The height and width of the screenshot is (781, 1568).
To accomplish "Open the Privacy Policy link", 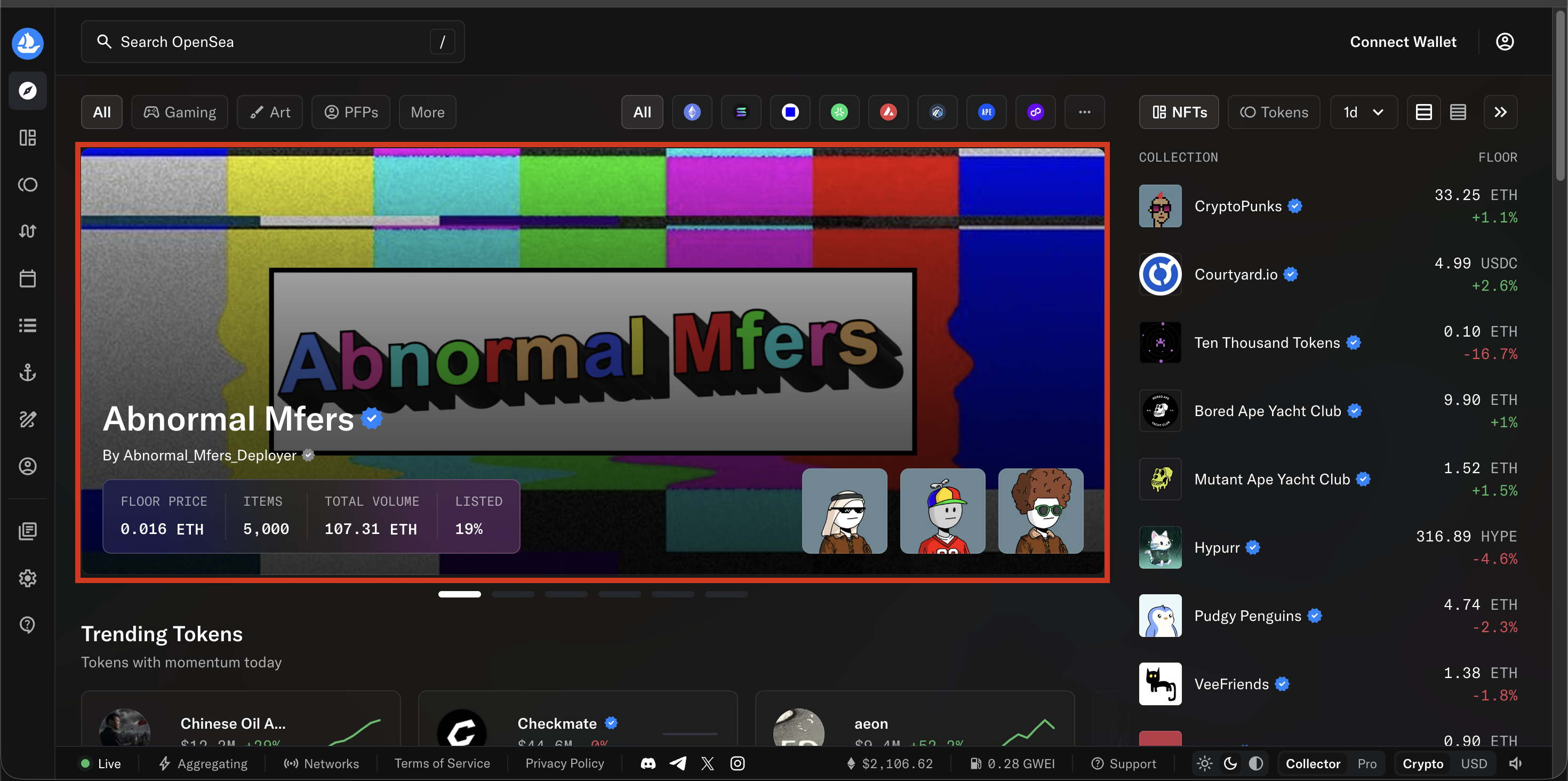I will [564, 763].
